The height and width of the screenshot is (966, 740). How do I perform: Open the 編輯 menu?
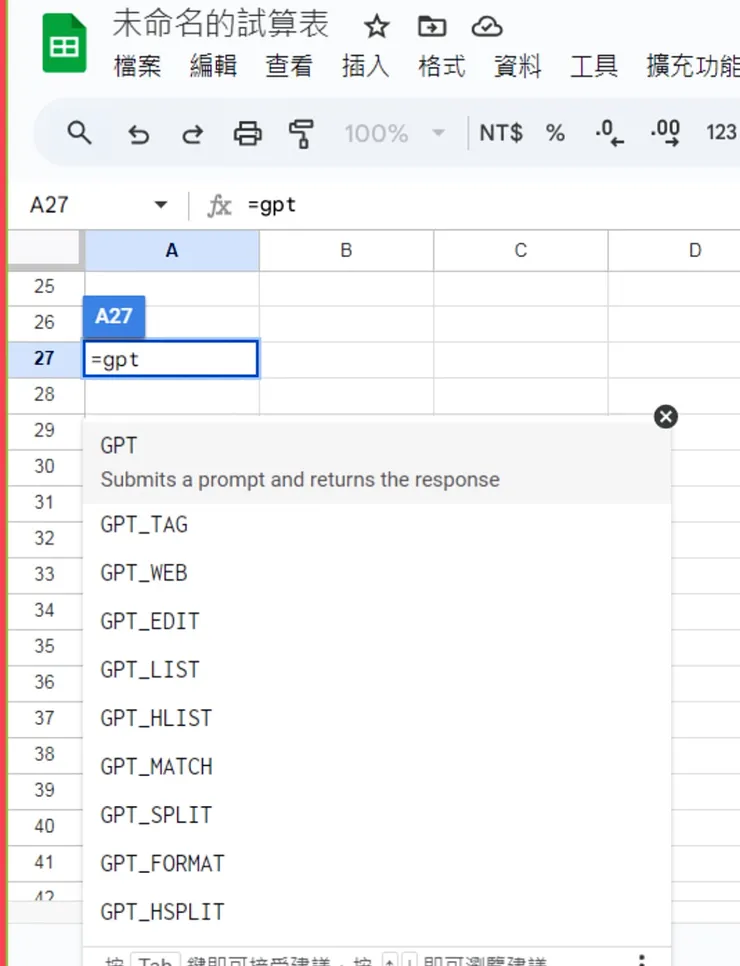(x=213, y=66)
